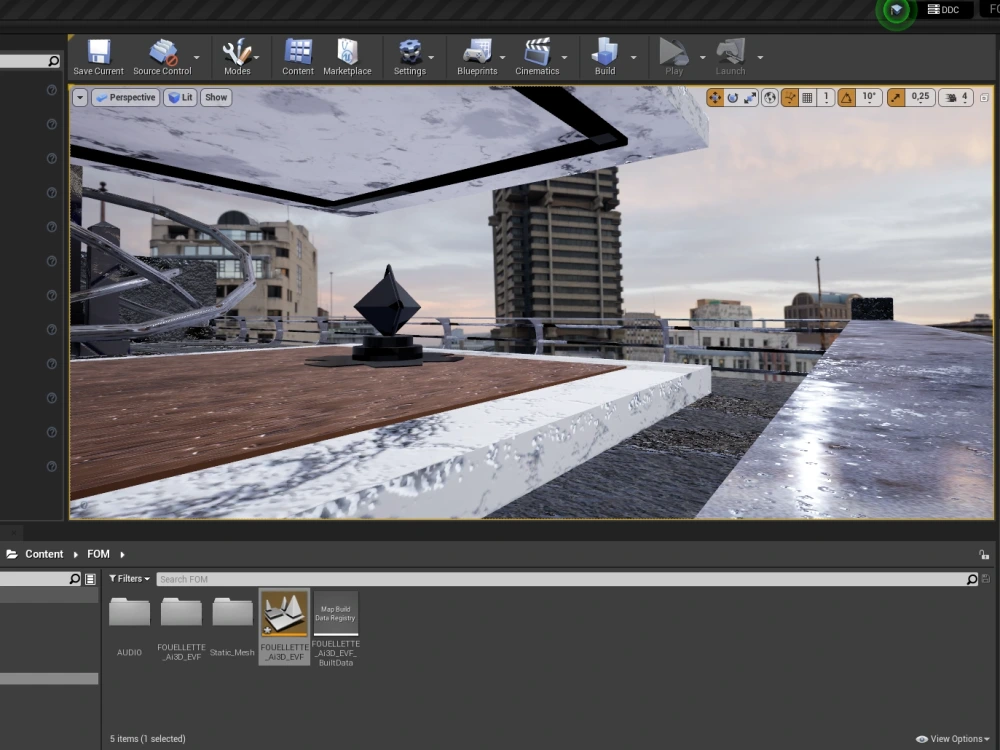This screenshot has height=750, width=1000.
Task: Select the Rotate tool in the viewport toolbar
Action: pyautogui.click(x=731, y=97)
